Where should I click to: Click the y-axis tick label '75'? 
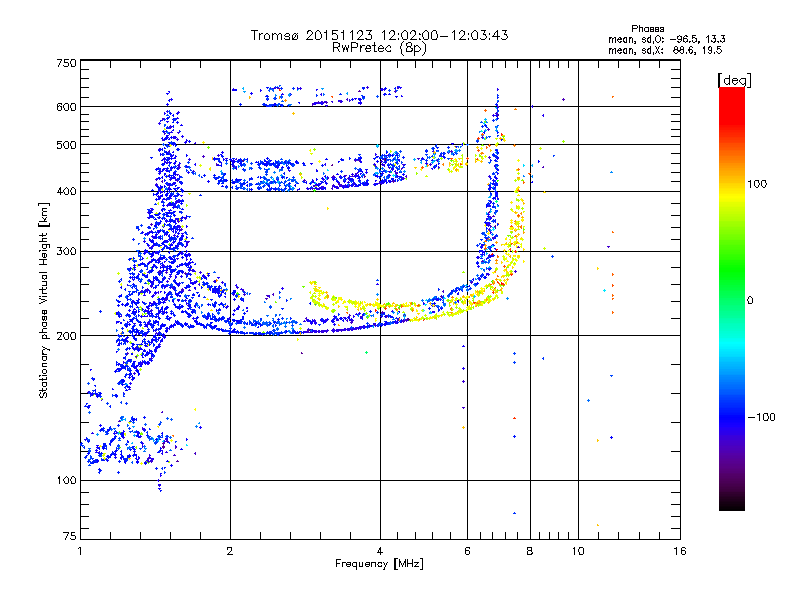pos(70,536)
